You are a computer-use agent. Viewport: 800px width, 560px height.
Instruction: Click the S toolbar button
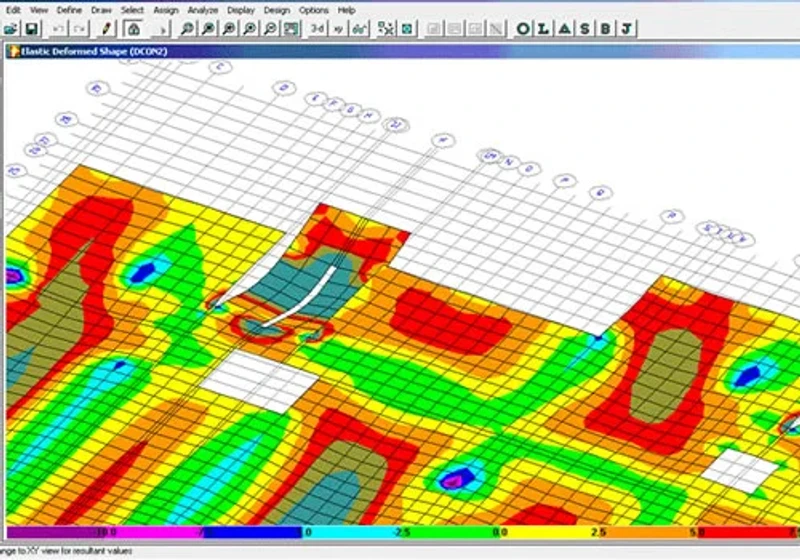pyautogui.click(x=585, y=29)
